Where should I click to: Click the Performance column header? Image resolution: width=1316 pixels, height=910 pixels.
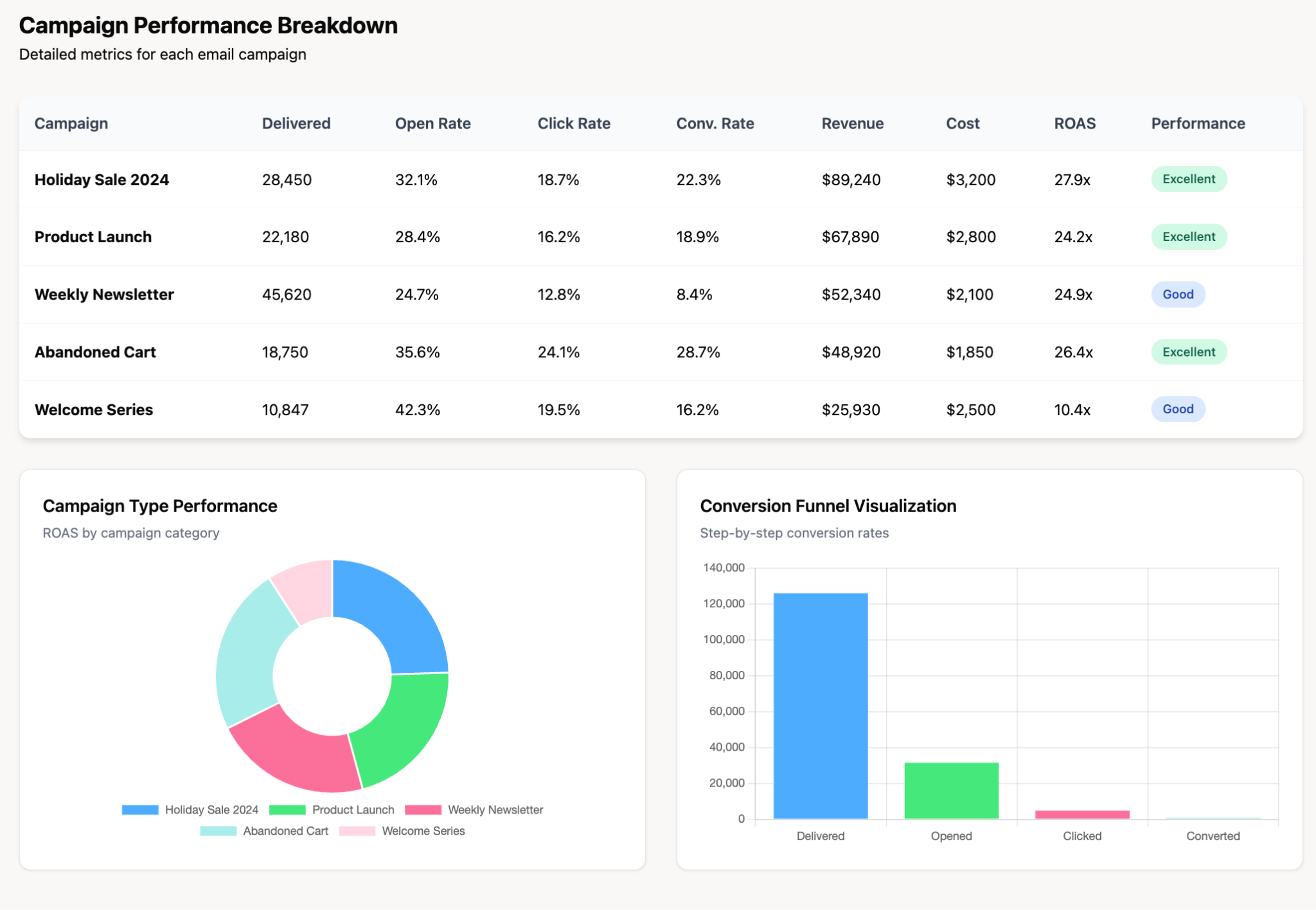tap(1198, 123)
